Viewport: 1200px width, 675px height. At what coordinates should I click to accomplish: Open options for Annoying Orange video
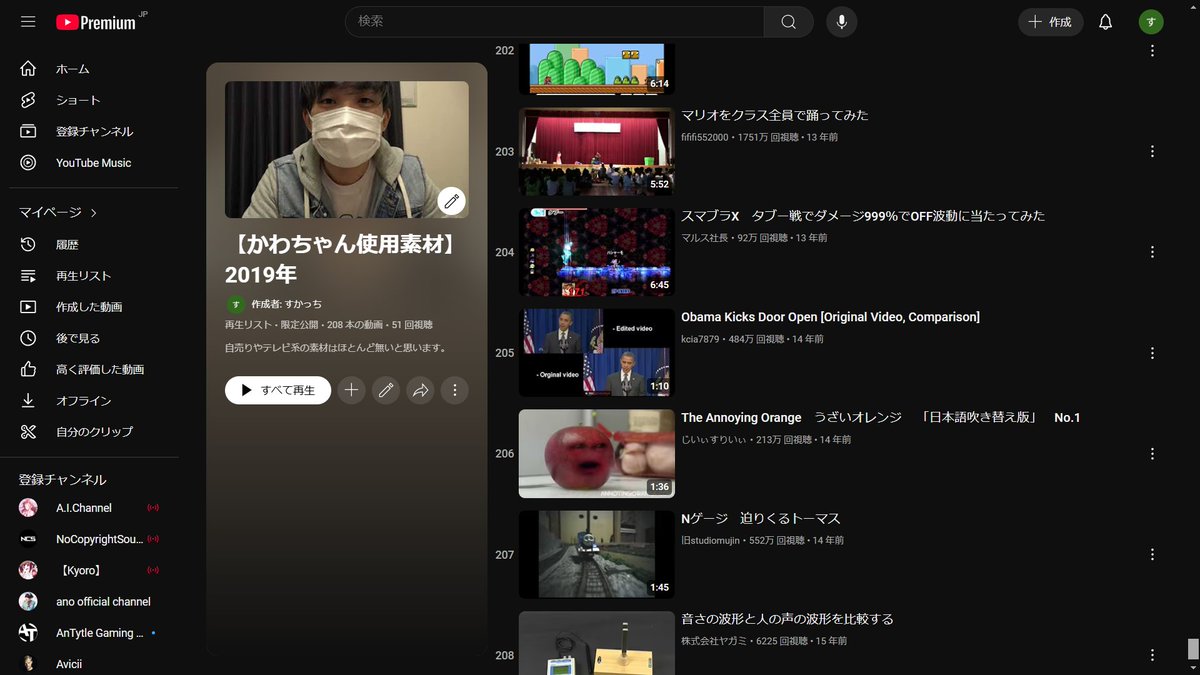tap(1152, 453)
